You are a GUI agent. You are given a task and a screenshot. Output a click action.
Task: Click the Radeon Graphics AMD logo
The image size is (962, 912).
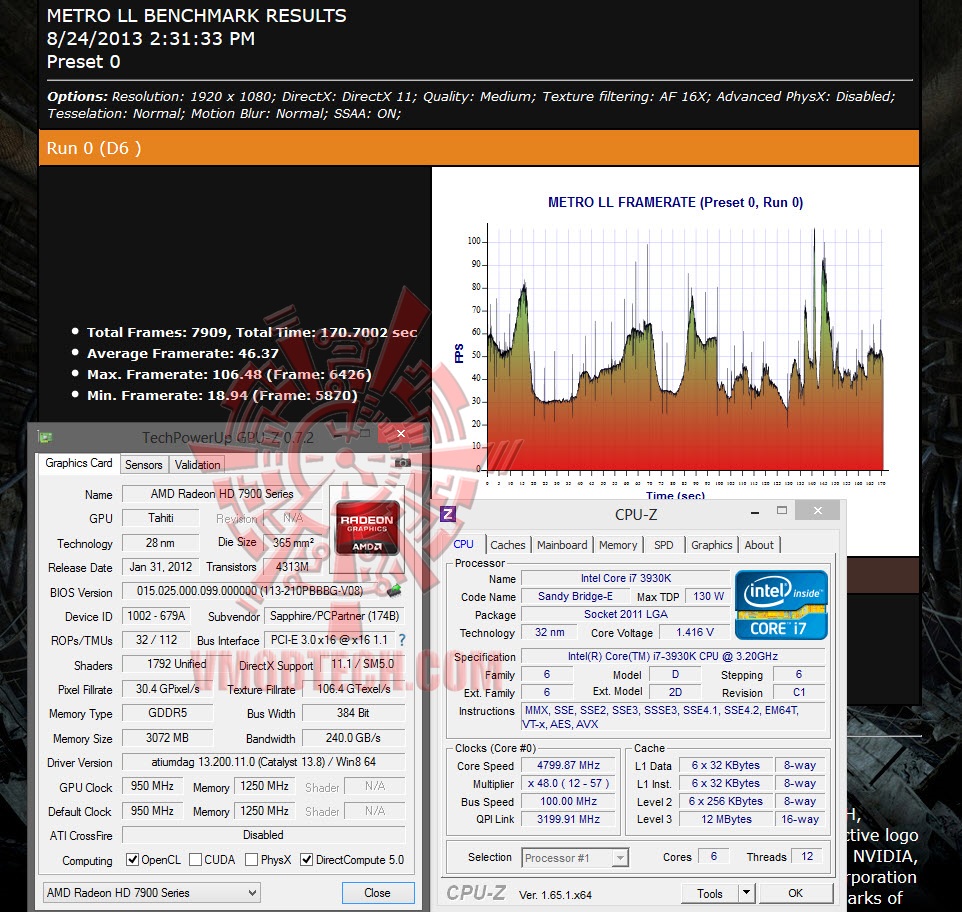(367, 527)
